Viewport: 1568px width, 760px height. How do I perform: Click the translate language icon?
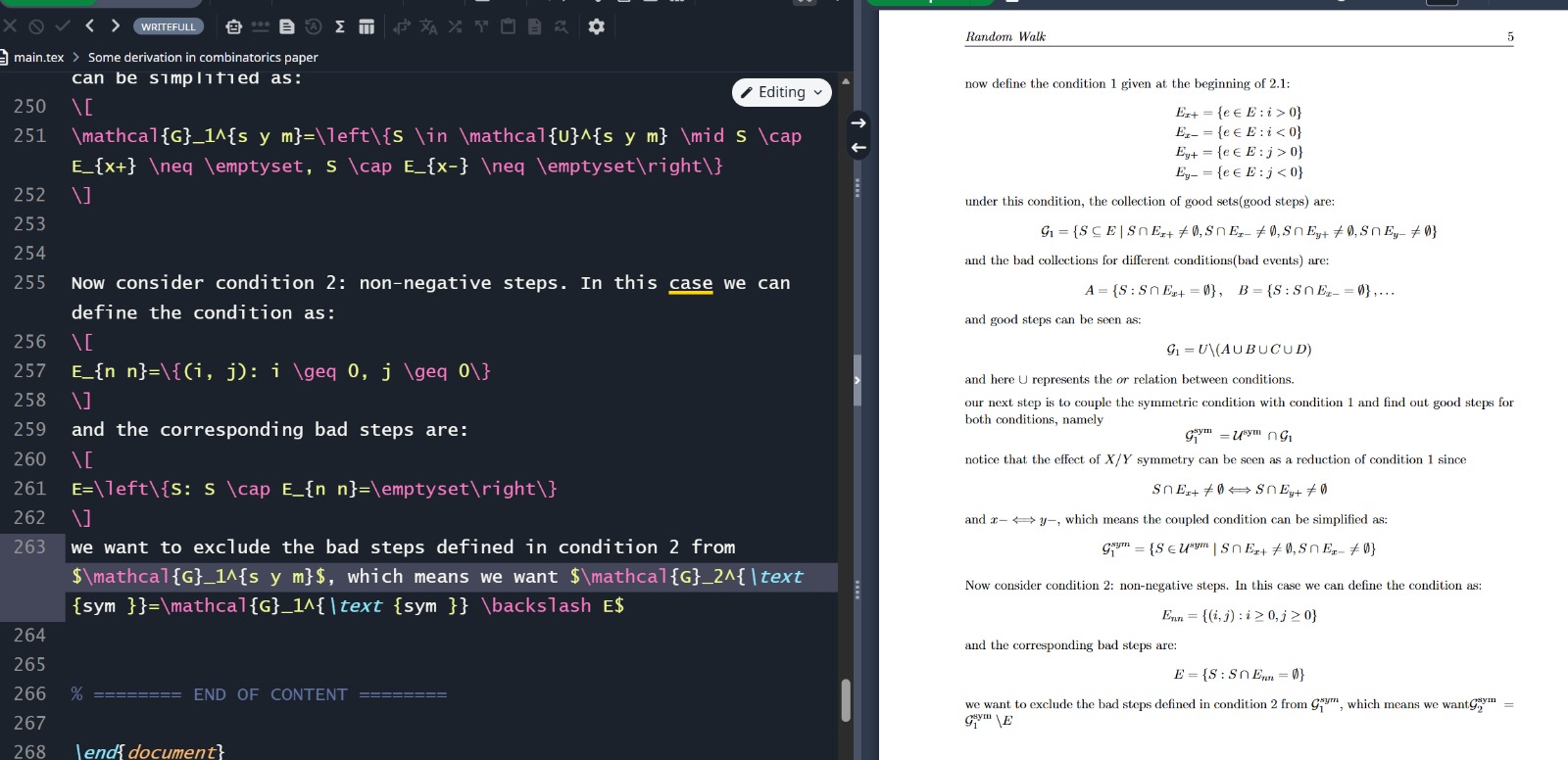click(428, 26)
